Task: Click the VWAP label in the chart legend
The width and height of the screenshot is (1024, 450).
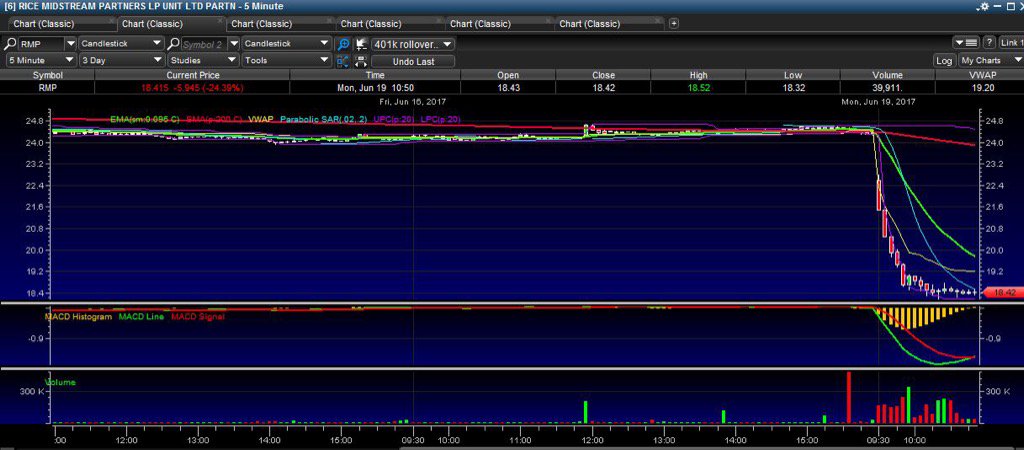Action: point(261,119)
